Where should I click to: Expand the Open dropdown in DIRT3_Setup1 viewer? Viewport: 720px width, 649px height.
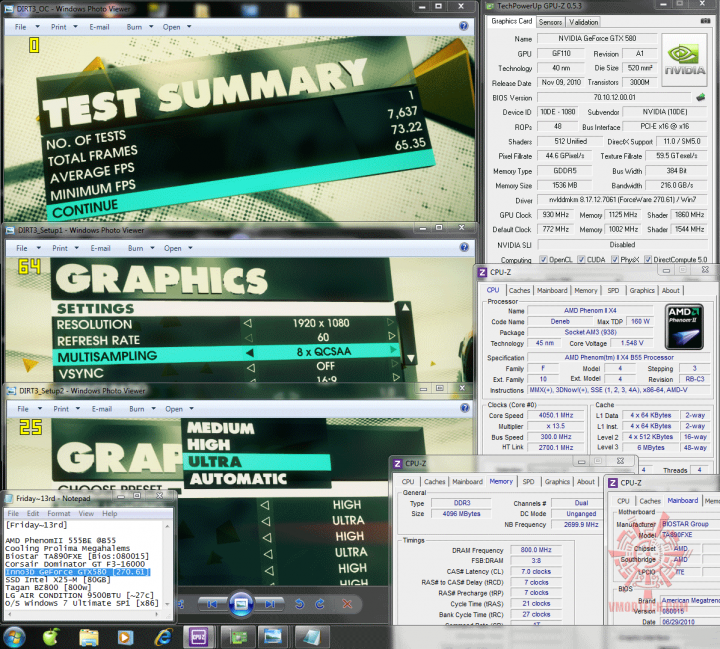[x=190, y=248]
